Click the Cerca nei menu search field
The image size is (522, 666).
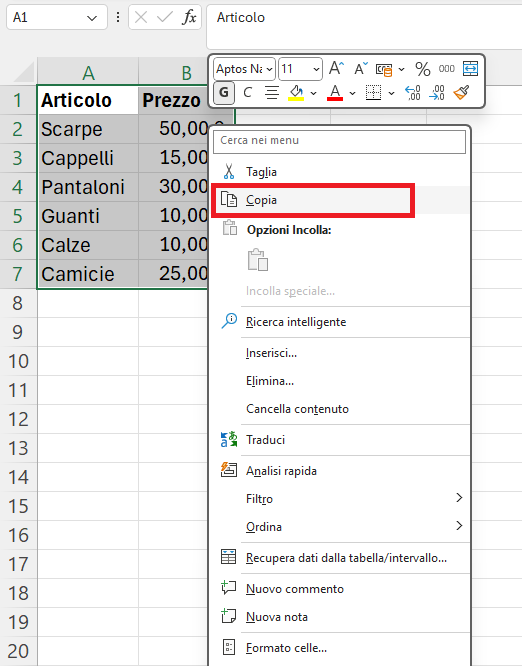tap(339, 141)
